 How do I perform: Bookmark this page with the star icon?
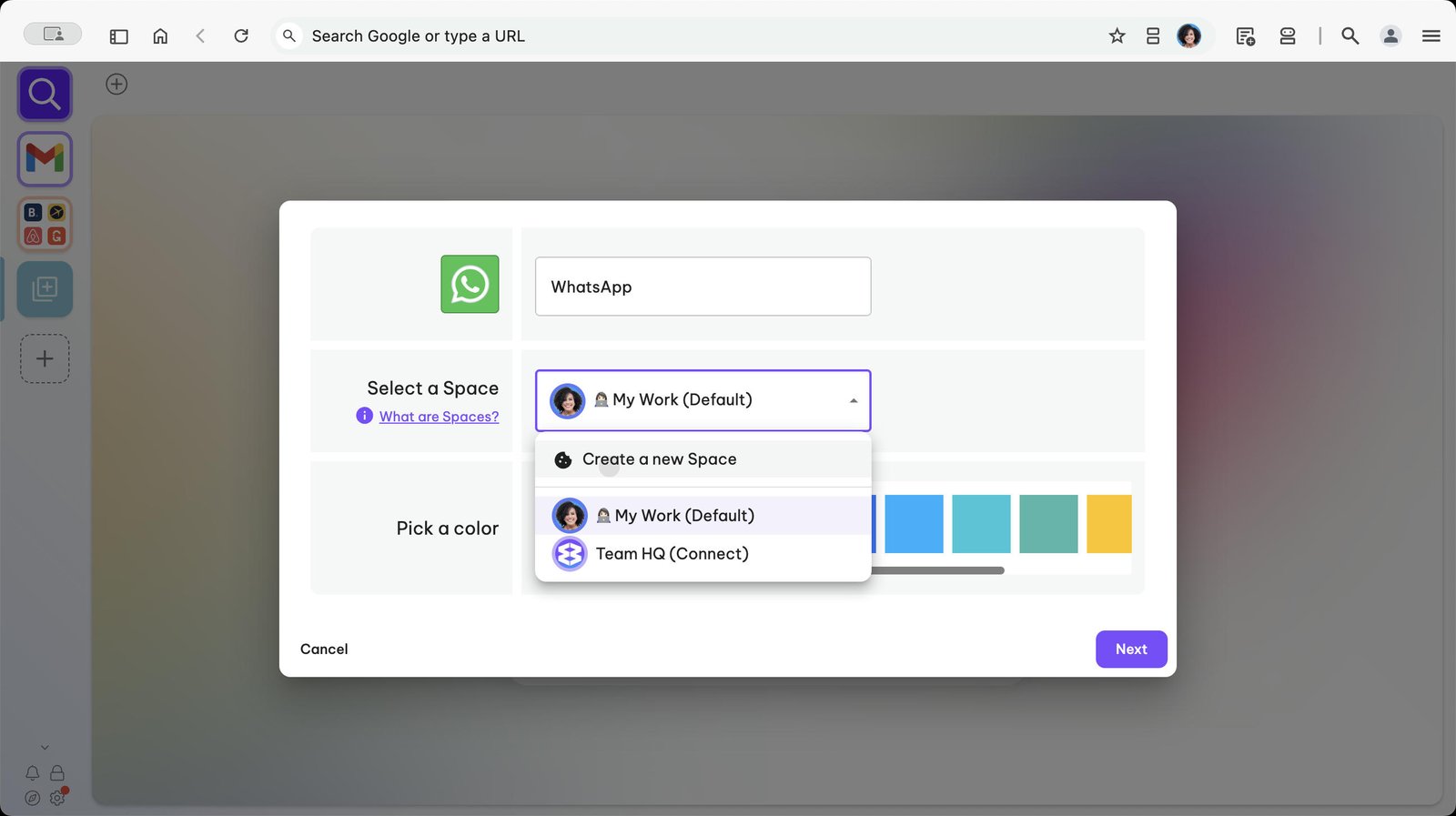point(1117,36)
